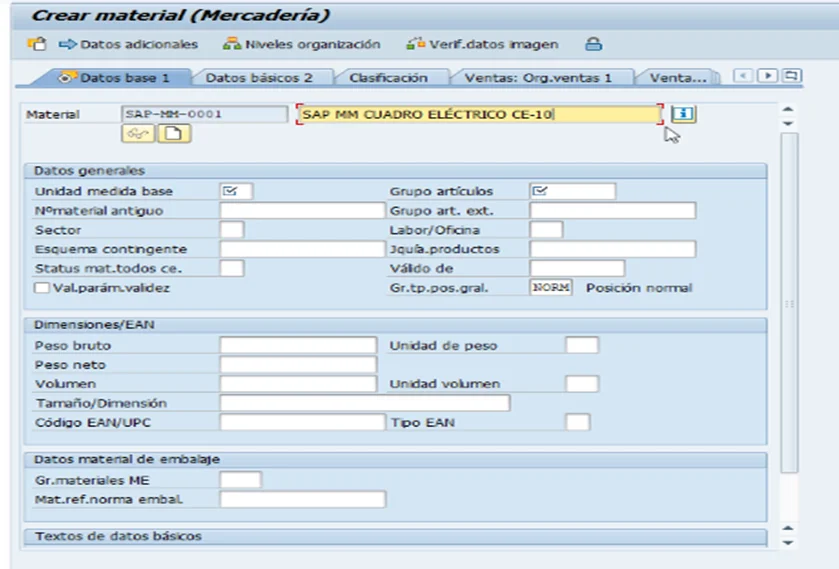Click the Tipo EAN field
Screen dimensions: 839x569
click(x=578, y=422)
